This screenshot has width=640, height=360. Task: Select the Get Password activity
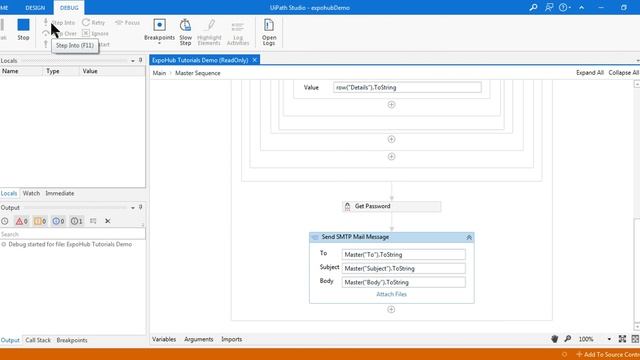click(x=391, y=206)
